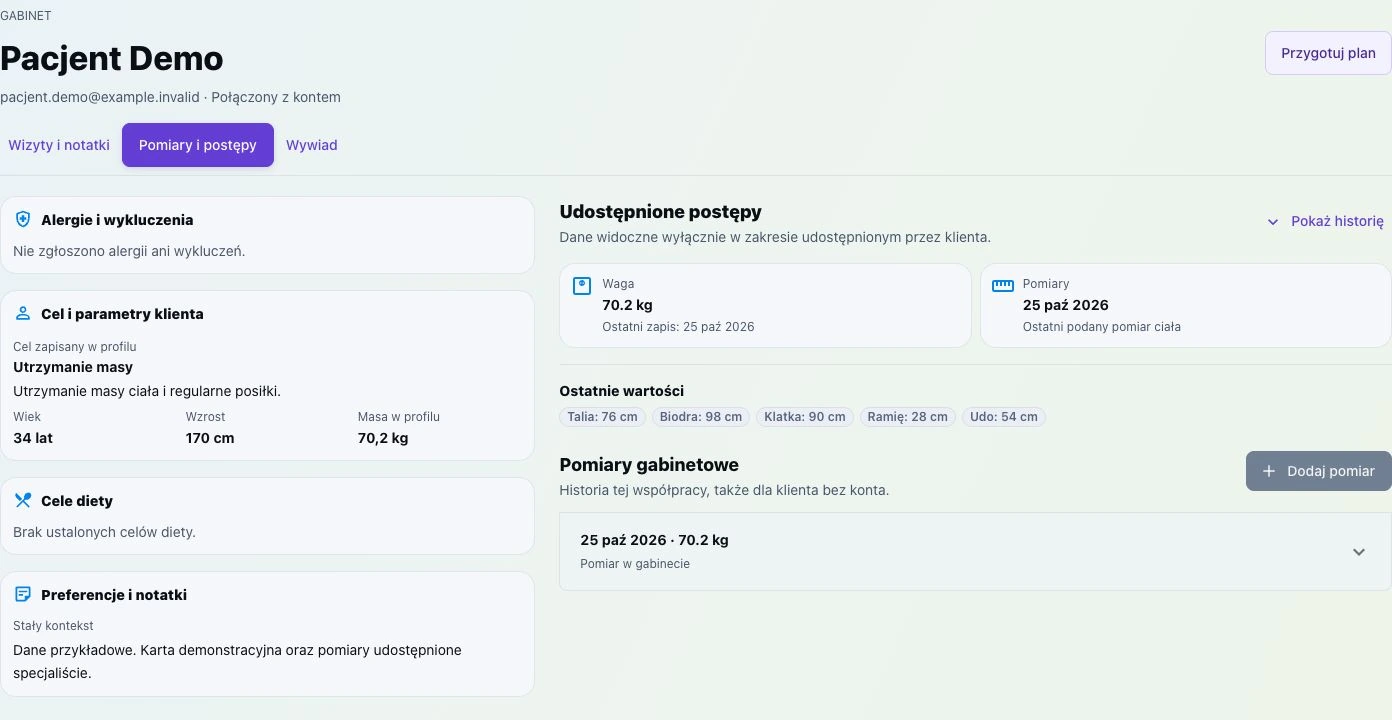This screenshot has height=720, width=1392.
Task: Click the Klatka: 90 cm chip
Action: (x=805, y=417)
